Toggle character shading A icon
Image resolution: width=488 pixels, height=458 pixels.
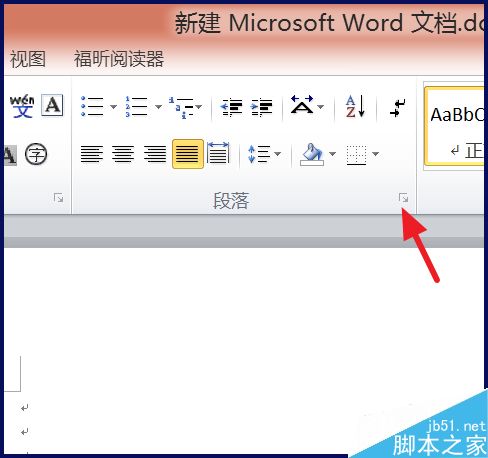[10, 155]
